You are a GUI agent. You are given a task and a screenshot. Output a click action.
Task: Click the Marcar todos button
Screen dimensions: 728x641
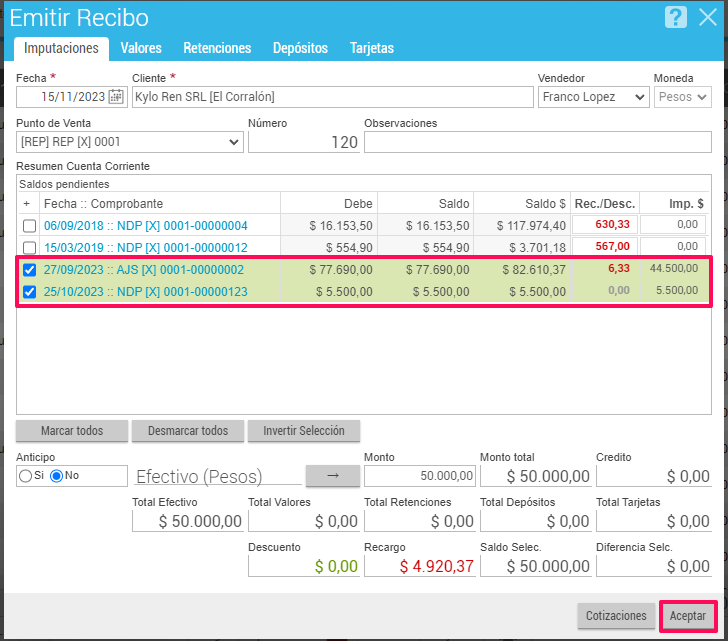click(72, 431)
